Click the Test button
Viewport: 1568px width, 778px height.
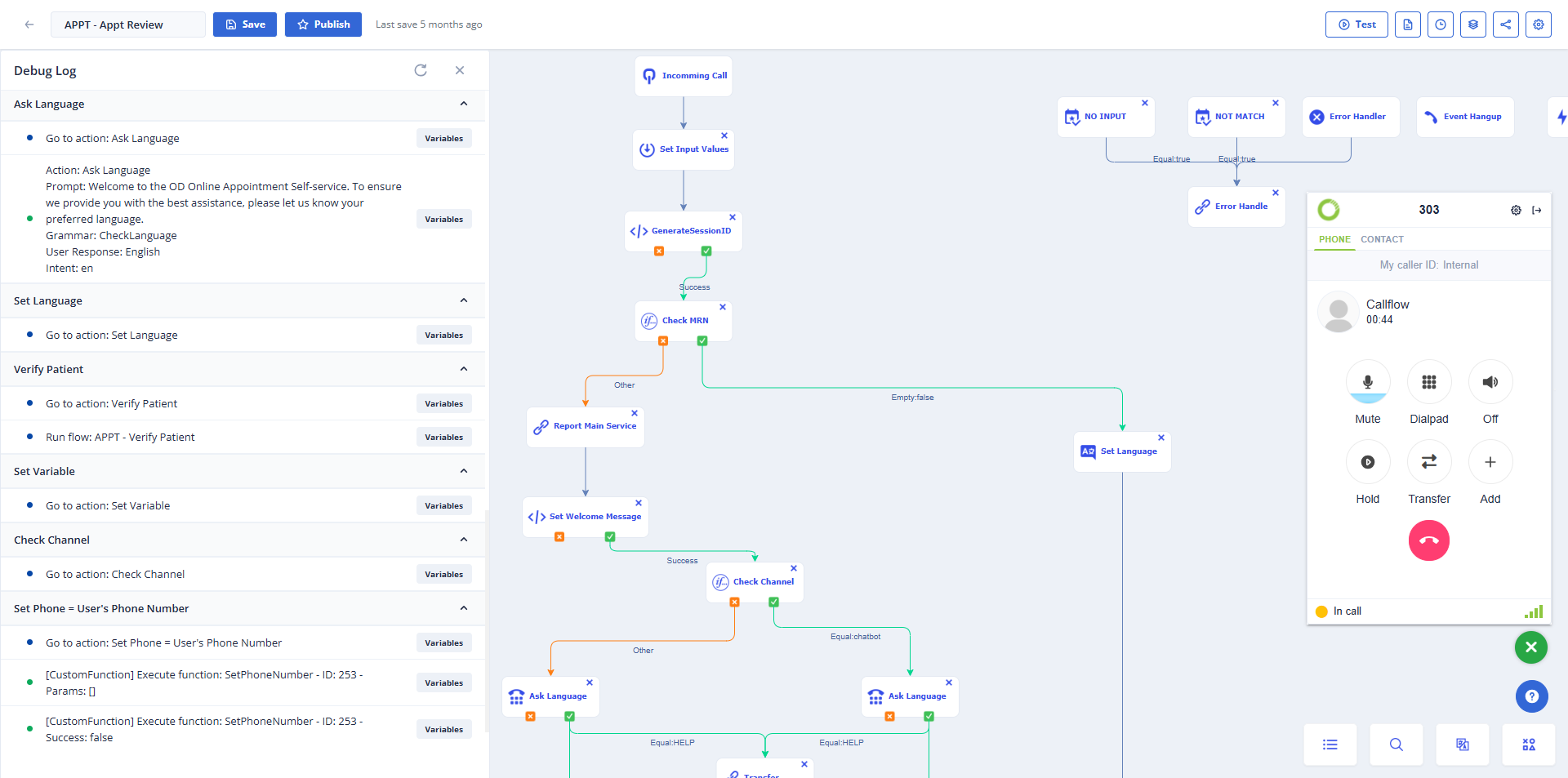(x=1356, y=24)
